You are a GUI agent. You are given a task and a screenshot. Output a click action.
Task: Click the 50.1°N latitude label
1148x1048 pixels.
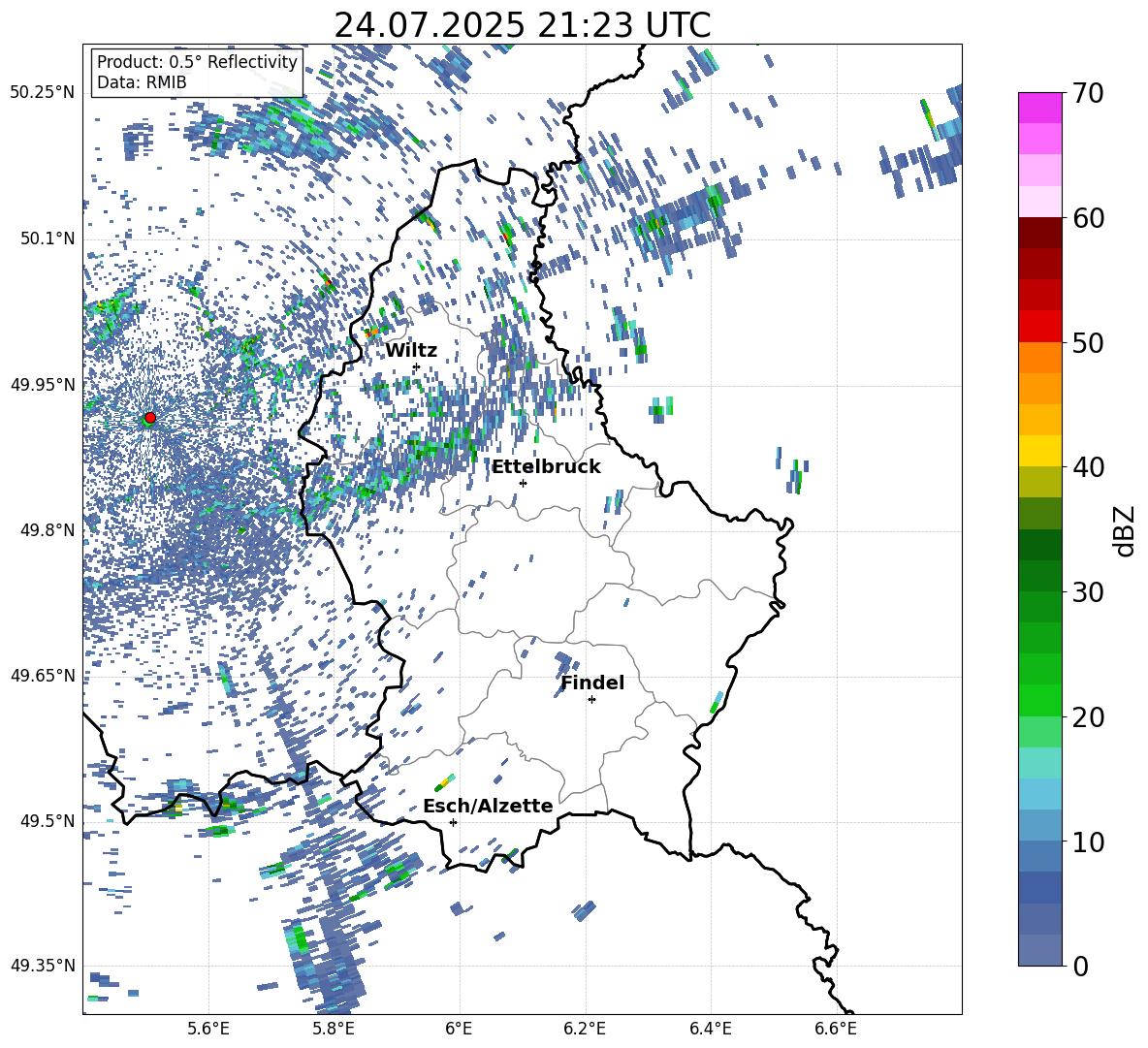tap(48, 238)
